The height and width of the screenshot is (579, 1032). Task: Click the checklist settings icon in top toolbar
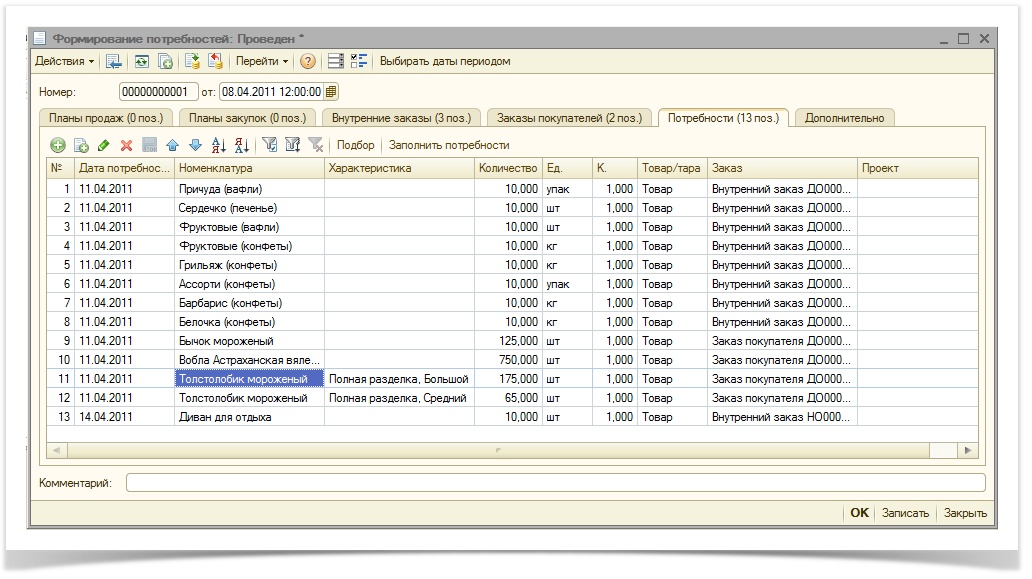pos(359,62)
